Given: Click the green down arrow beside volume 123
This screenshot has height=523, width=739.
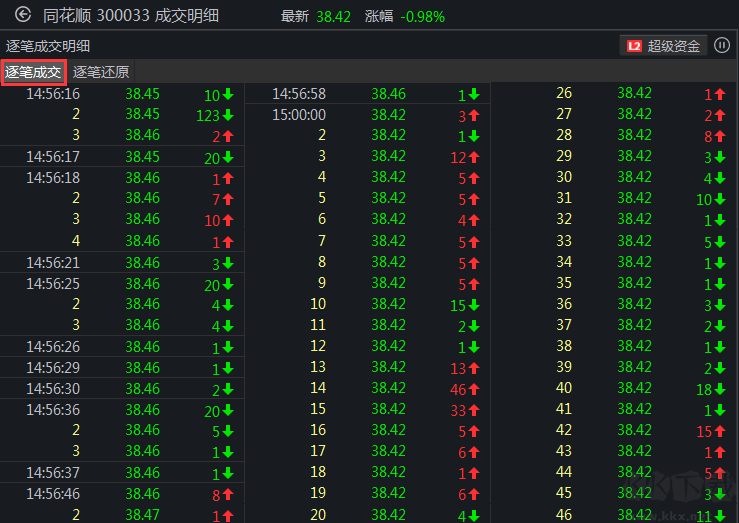Looking at the screenshot, I should [x=228, y=115].
